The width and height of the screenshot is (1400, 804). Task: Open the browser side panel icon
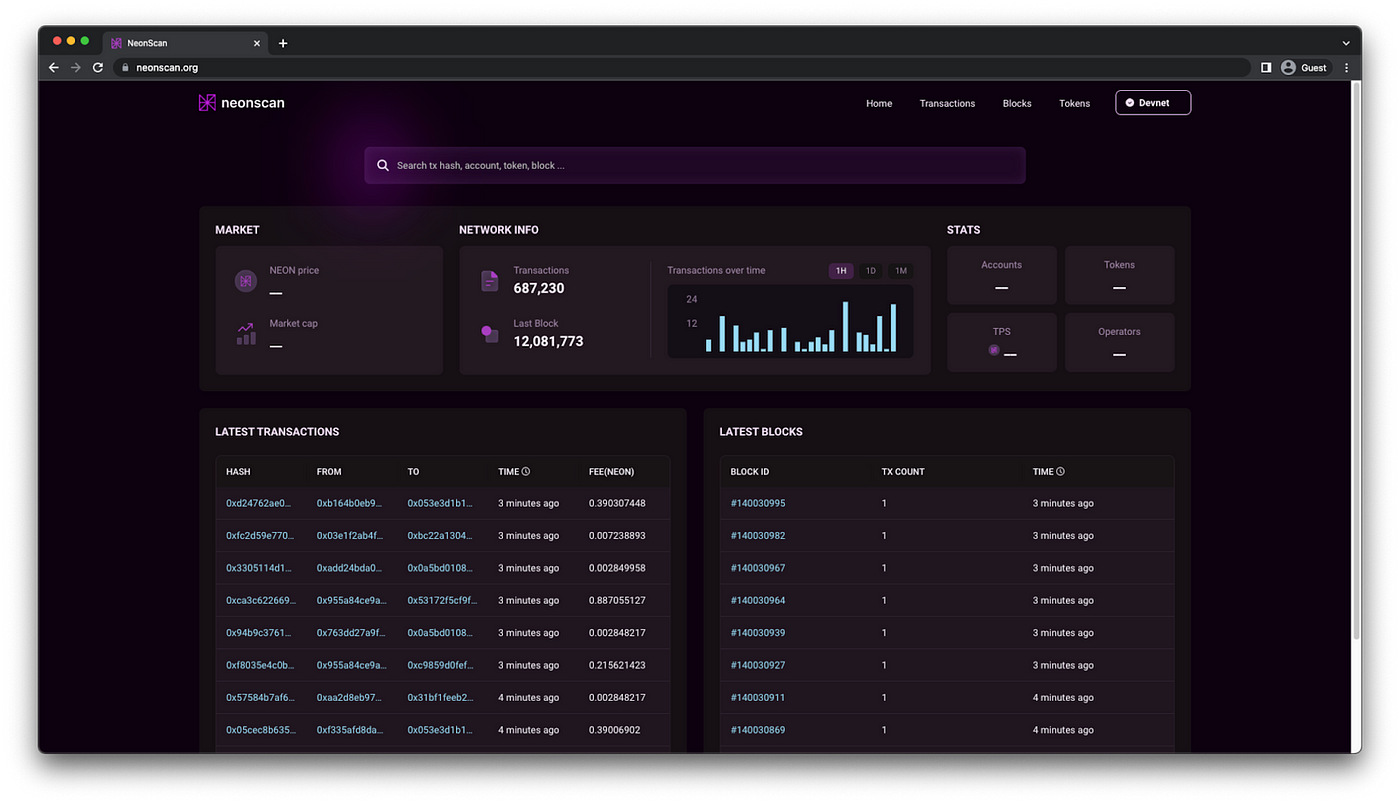(1266, 68)
